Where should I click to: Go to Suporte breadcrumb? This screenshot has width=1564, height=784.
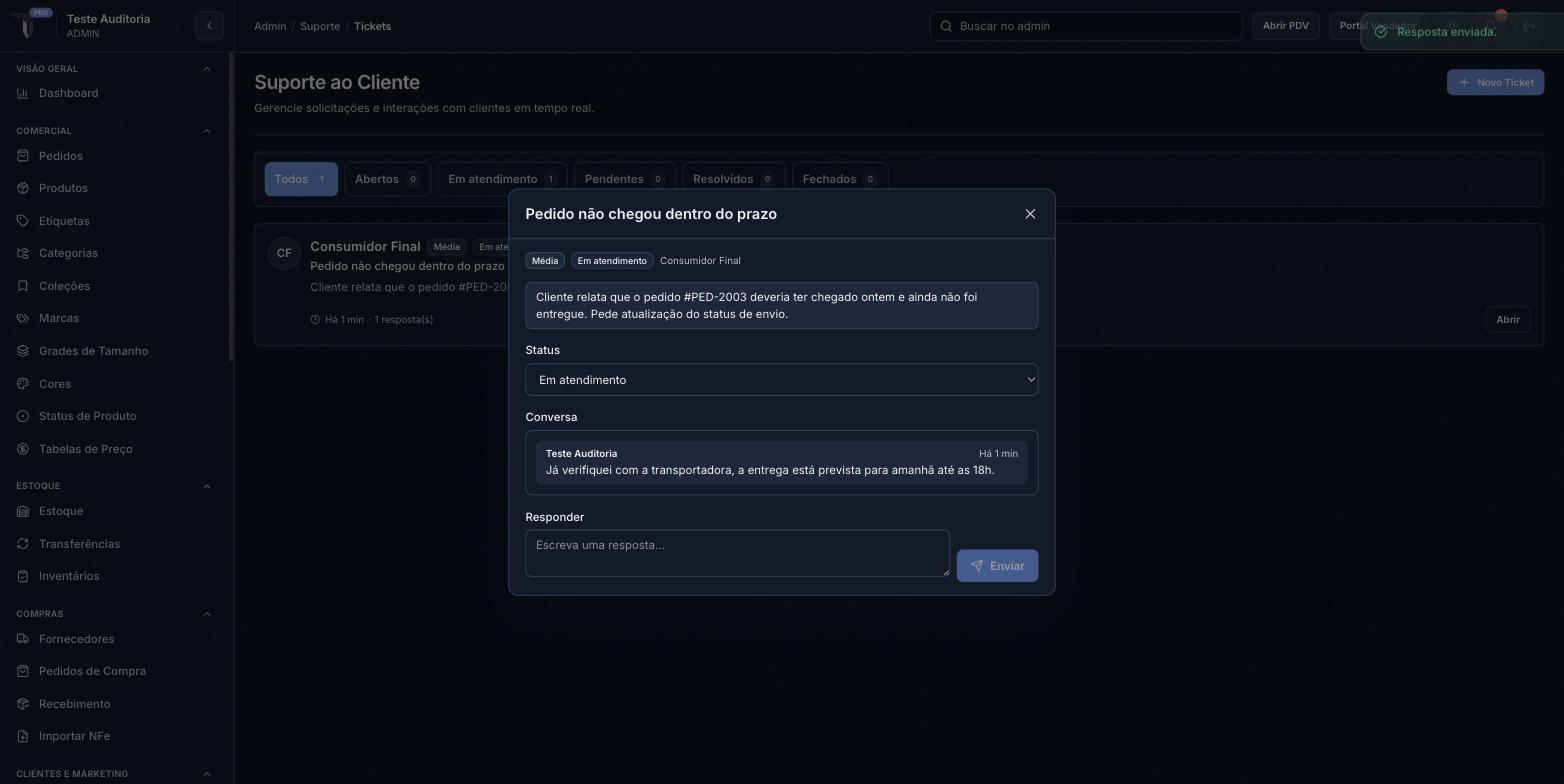click(320, 26)
